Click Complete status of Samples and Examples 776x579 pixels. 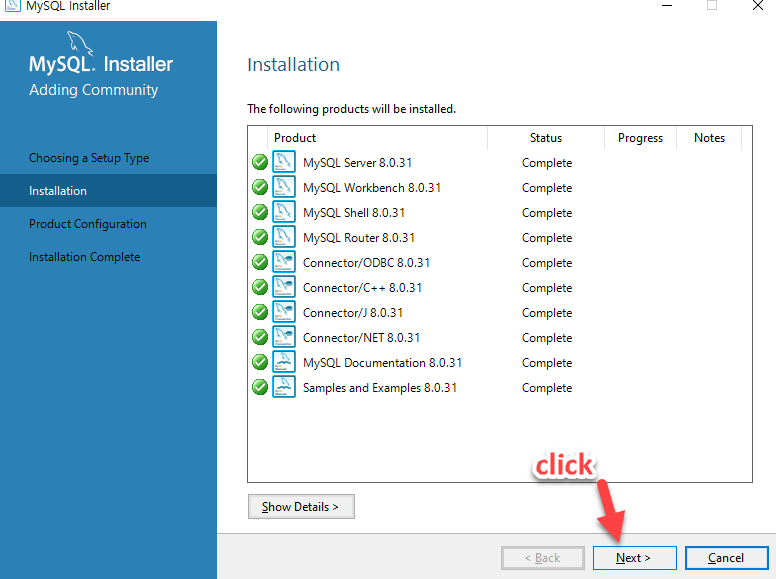(547, 388)
